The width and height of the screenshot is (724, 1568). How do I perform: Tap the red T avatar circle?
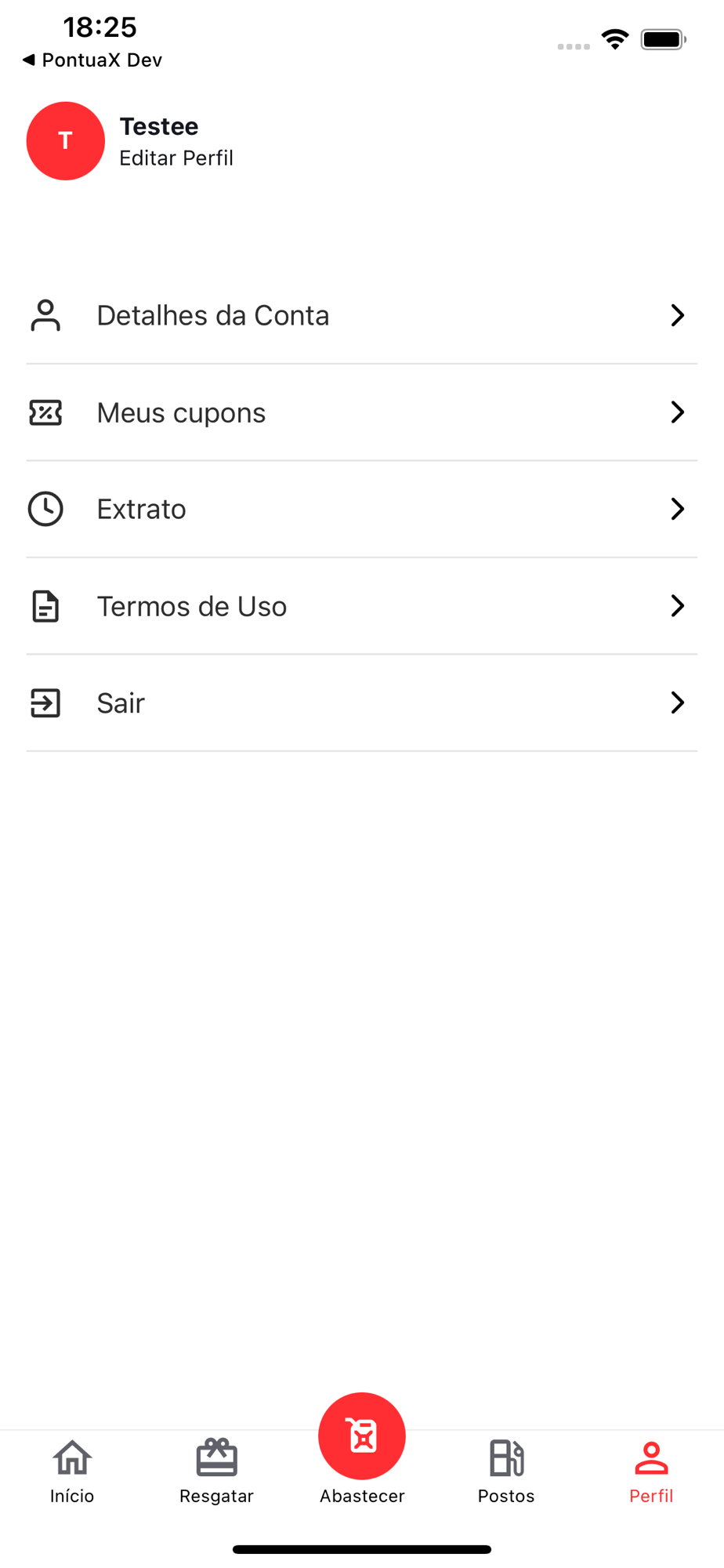(66, 141)
